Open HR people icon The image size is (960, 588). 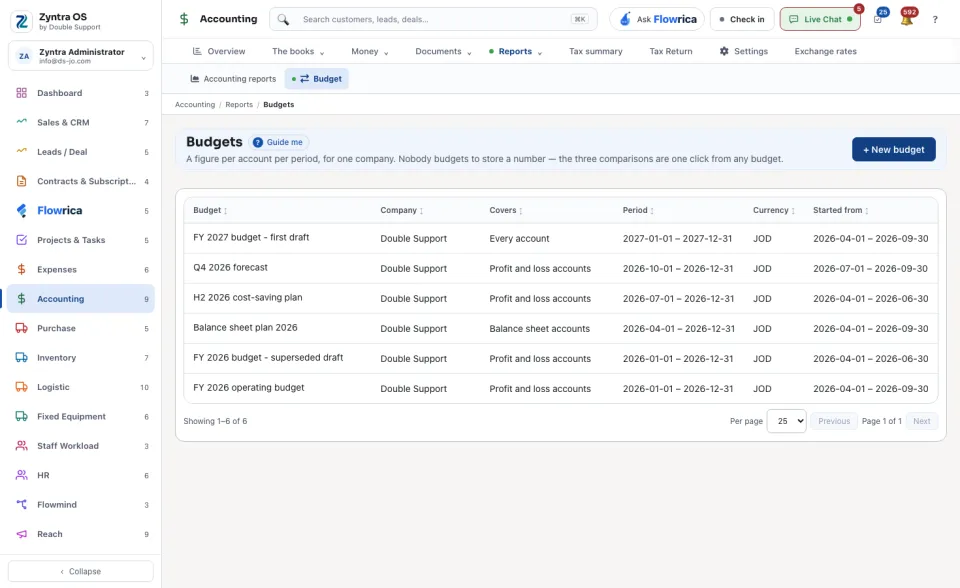(21, 475)
